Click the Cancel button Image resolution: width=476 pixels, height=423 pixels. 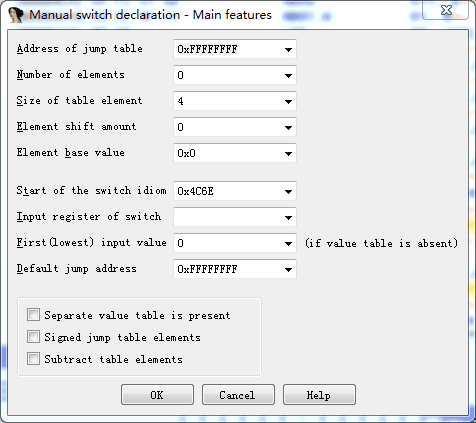pyautogui.click(x=238, y=395)
